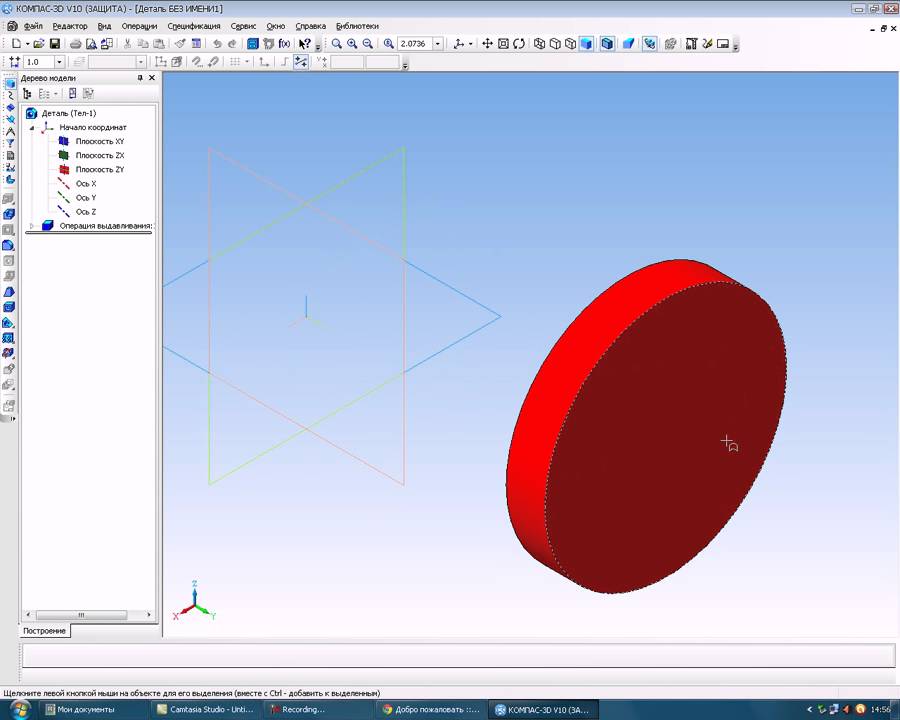Image resolution: width=900 pixels, height=720 pixels.
Task: Open the zoom scale 2.0736 dropdown
Action: click(438, 44)
